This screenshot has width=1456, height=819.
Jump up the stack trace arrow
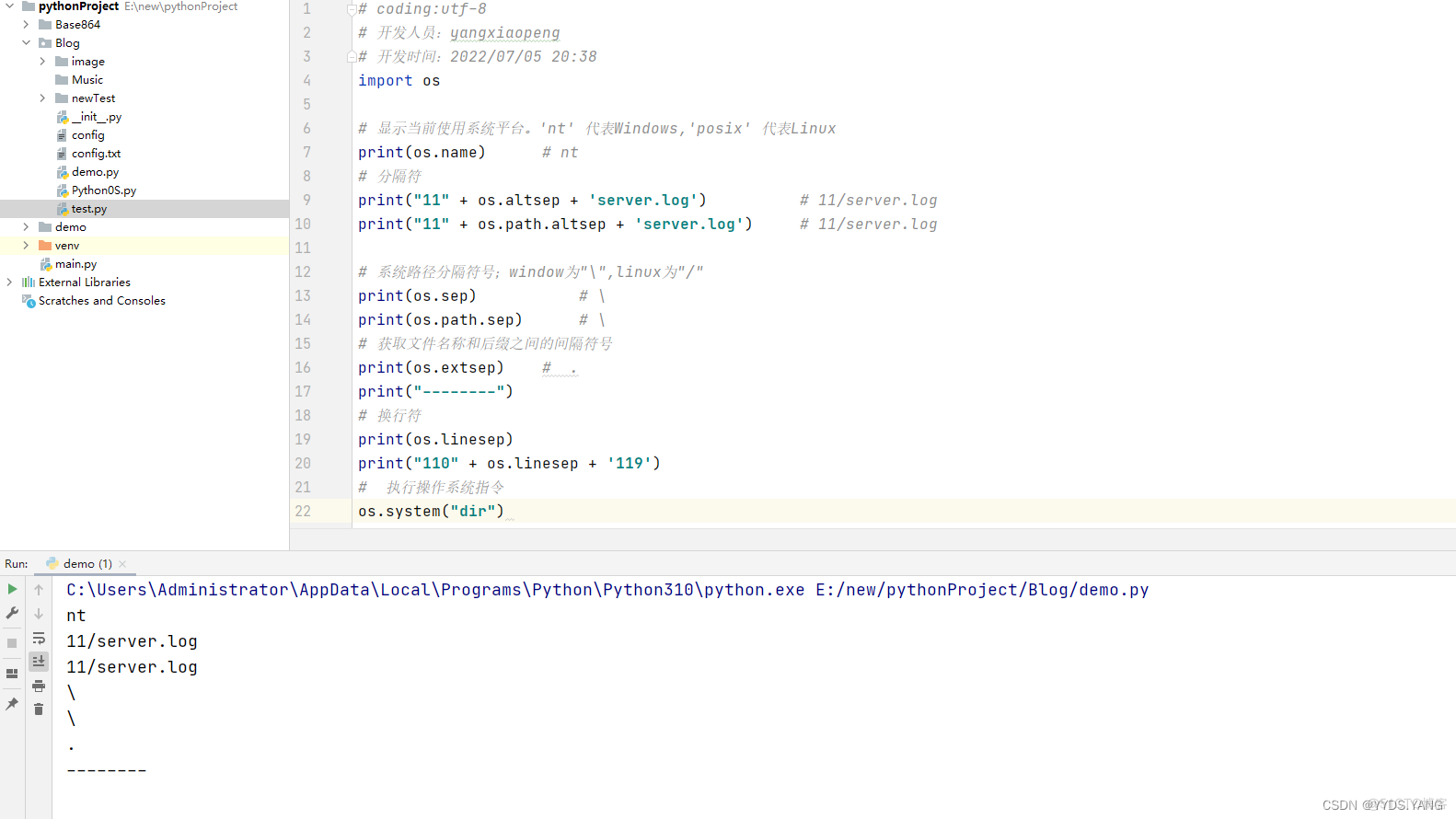[x=39, y=589]
